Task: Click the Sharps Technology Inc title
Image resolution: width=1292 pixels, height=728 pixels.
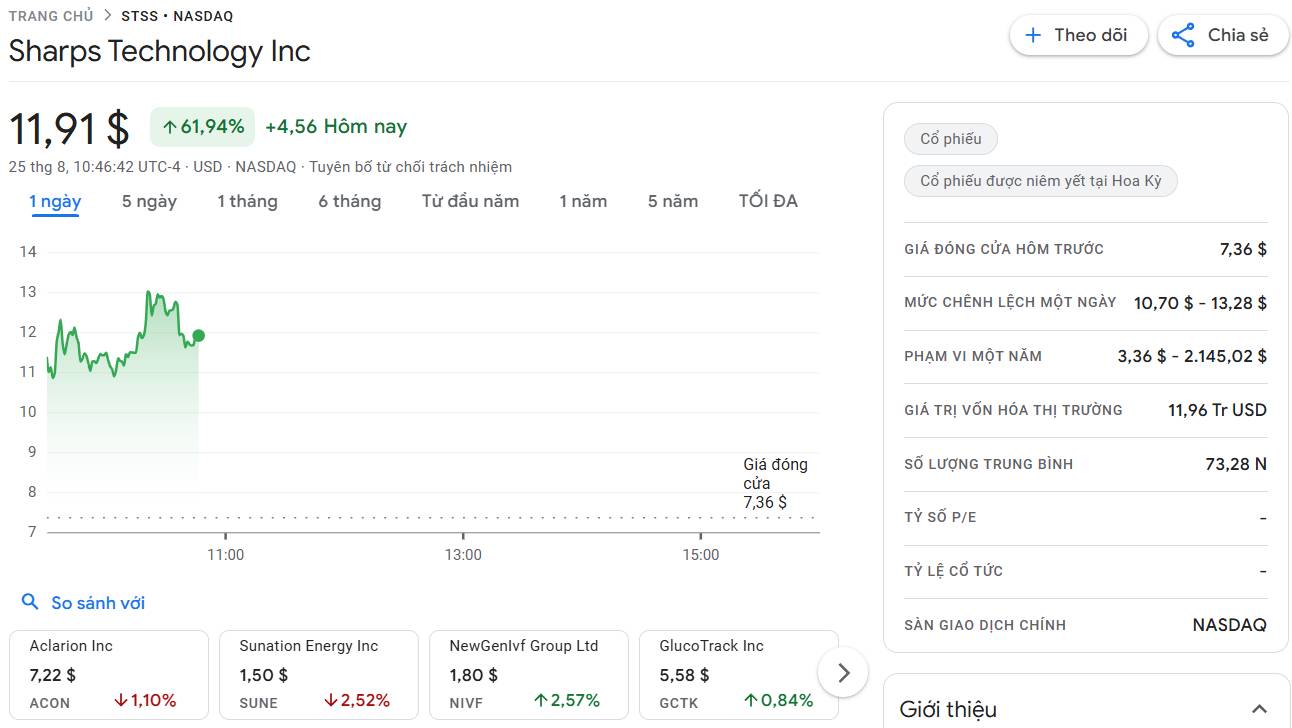Action: pyautogui.click(x=160, y=51)
